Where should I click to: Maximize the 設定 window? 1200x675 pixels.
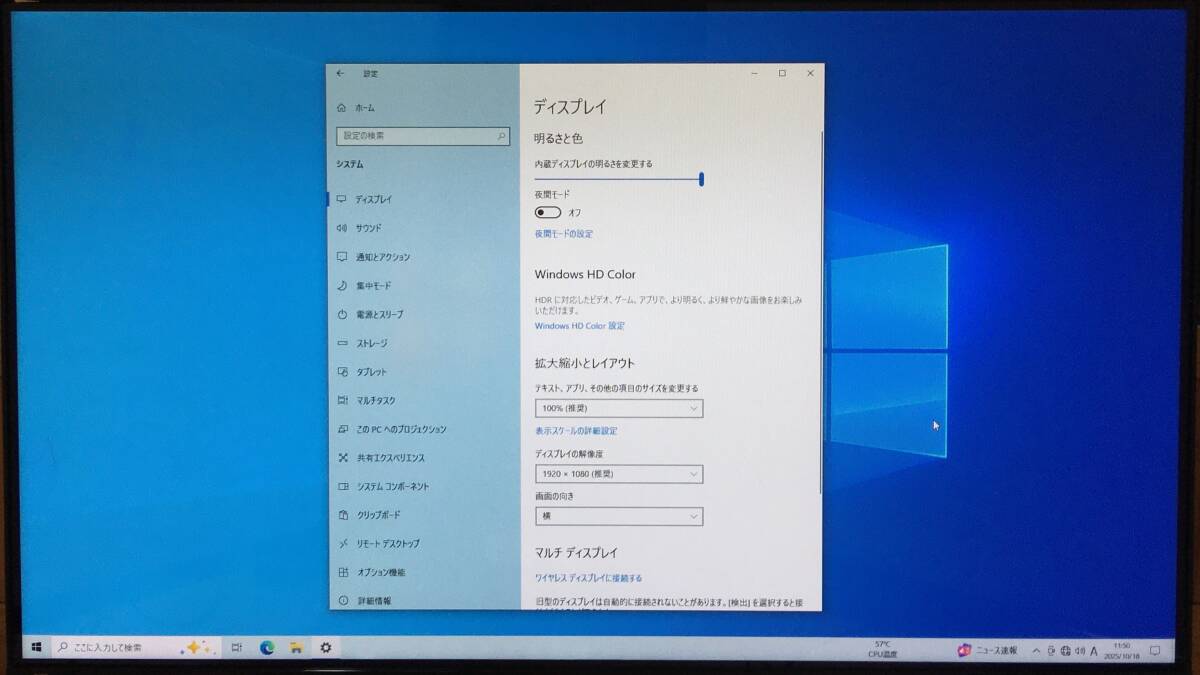[x=782, y=73]
